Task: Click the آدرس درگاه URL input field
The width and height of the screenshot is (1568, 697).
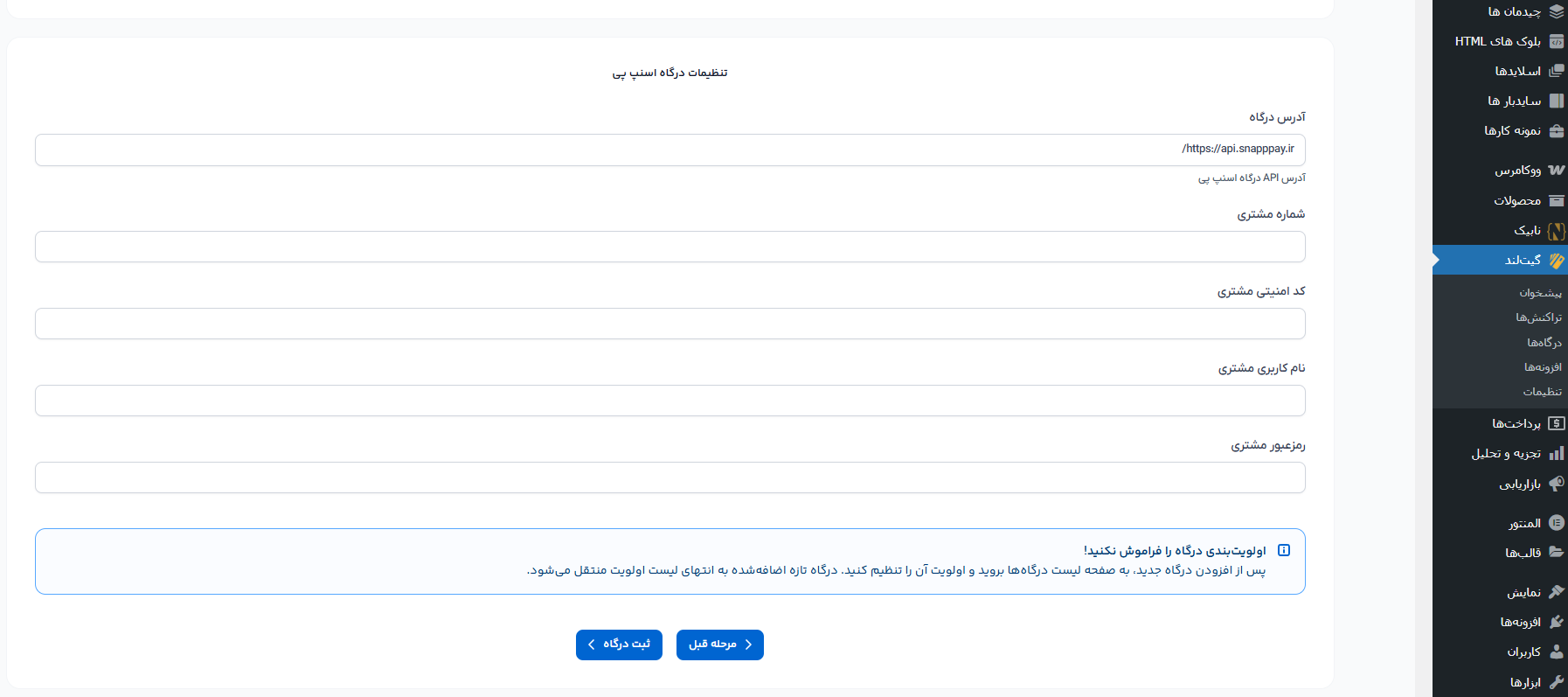Action: [670, 150]
